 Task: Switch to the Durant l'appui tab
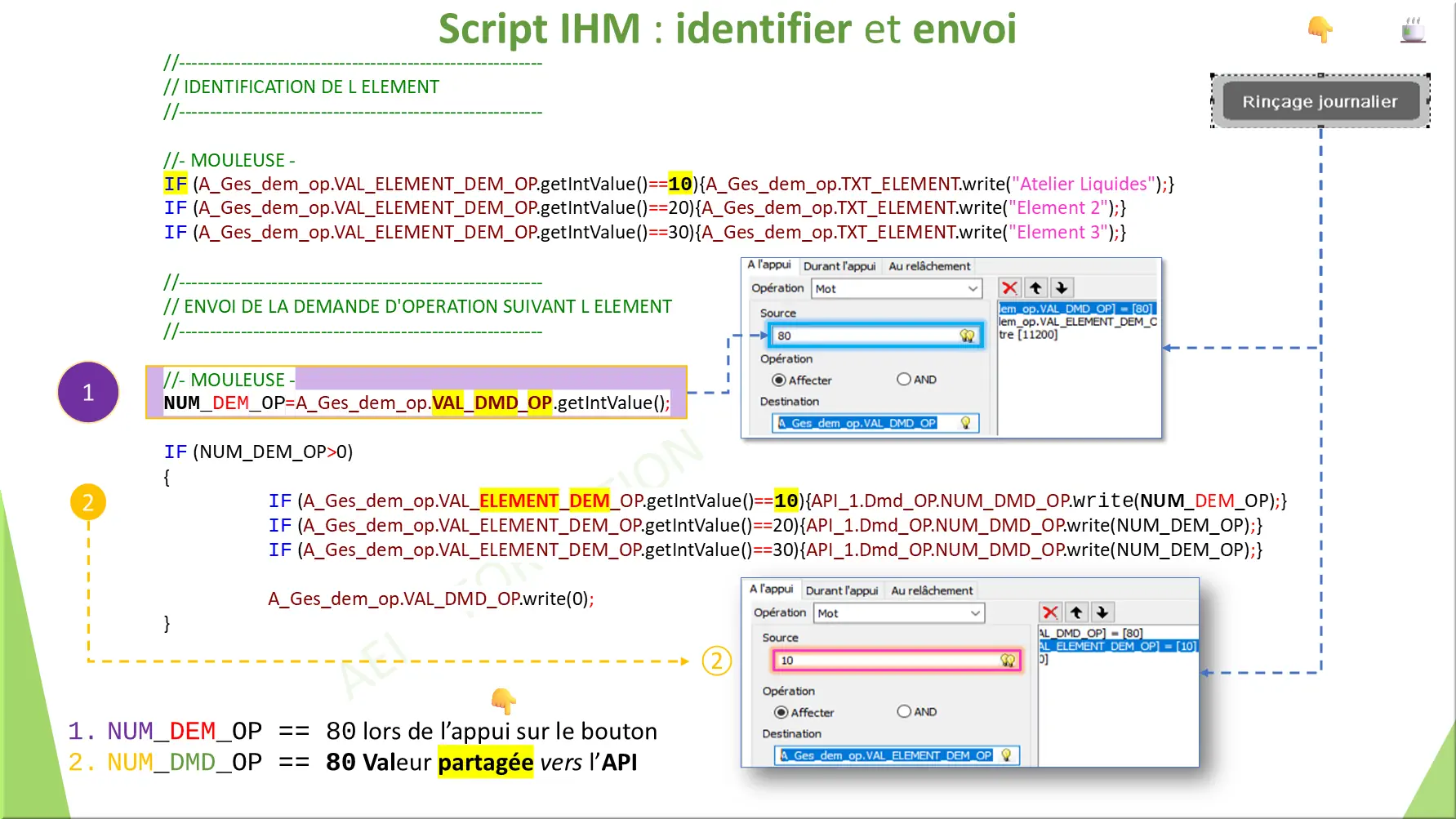[x=839, y=265]
